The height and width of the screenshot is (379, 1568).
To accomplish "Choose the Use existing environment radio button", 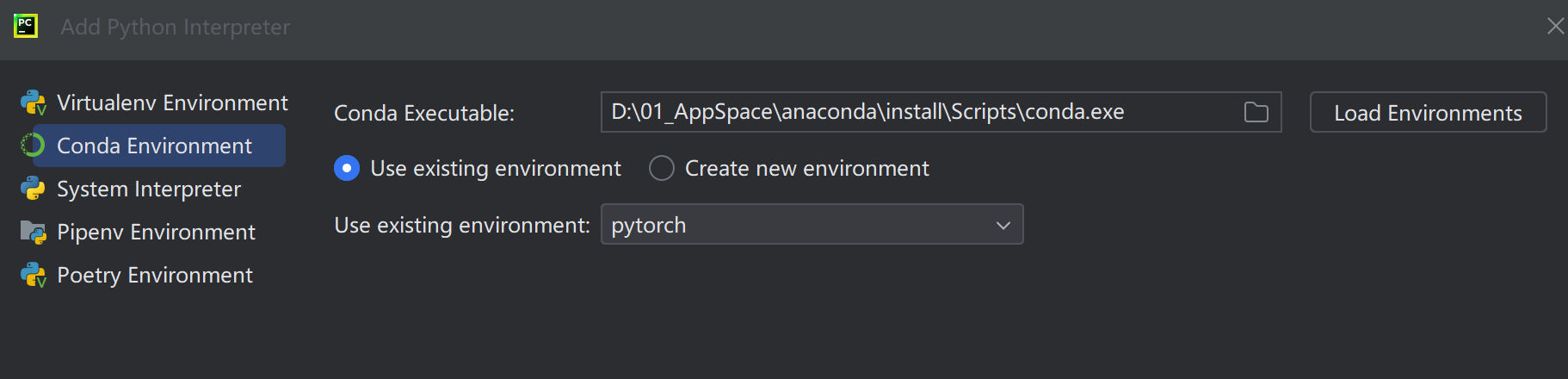I will [347, 168].
